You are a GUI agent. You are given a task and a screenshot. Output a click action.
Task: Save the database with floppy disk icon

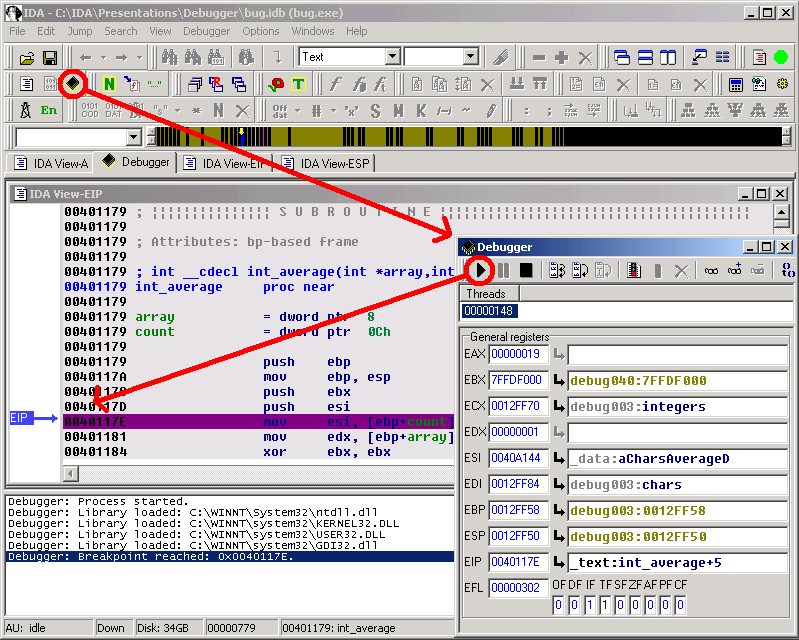[49, 58]
